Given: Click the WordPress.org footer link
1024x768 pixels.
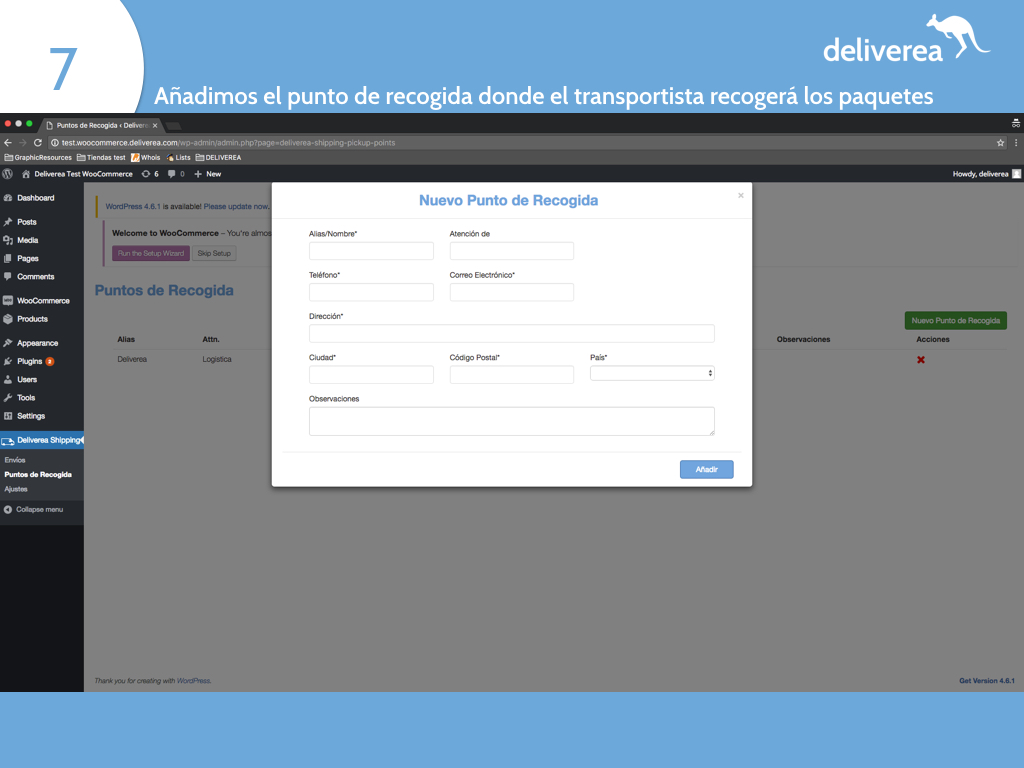Looking at the screenshot, I should tap(193, 680).
